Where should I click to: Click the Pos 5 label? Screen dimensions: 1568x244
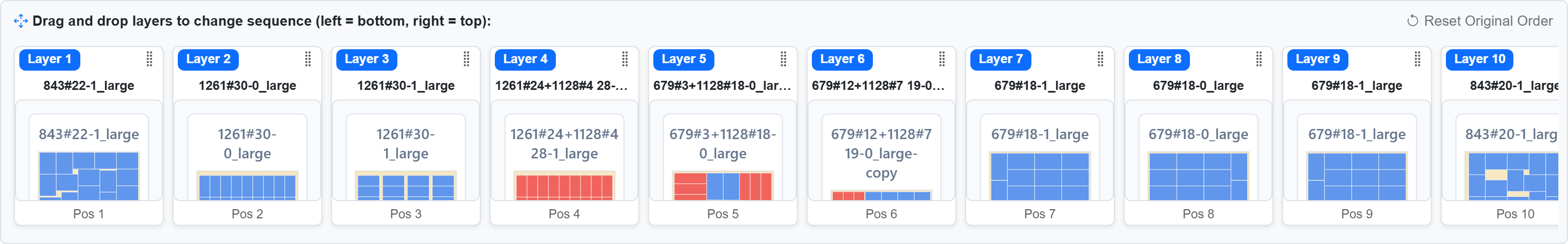coord(722,213)
